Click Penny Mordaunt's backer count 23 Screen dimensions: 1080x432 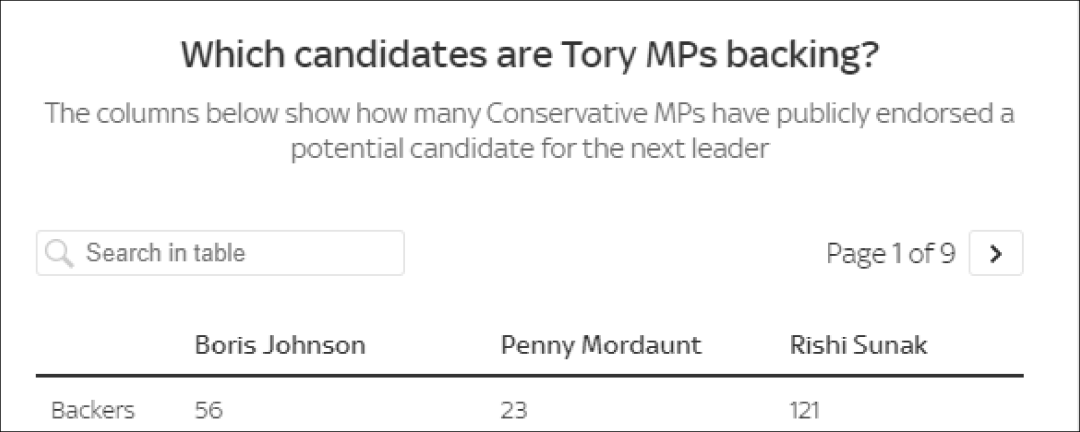click(x=514, y=411)
